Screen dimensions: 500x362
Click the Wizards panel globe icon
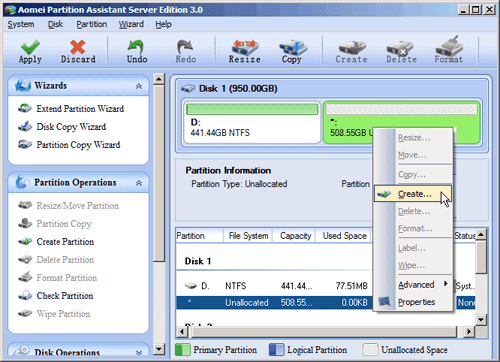(x=23, y=86)
